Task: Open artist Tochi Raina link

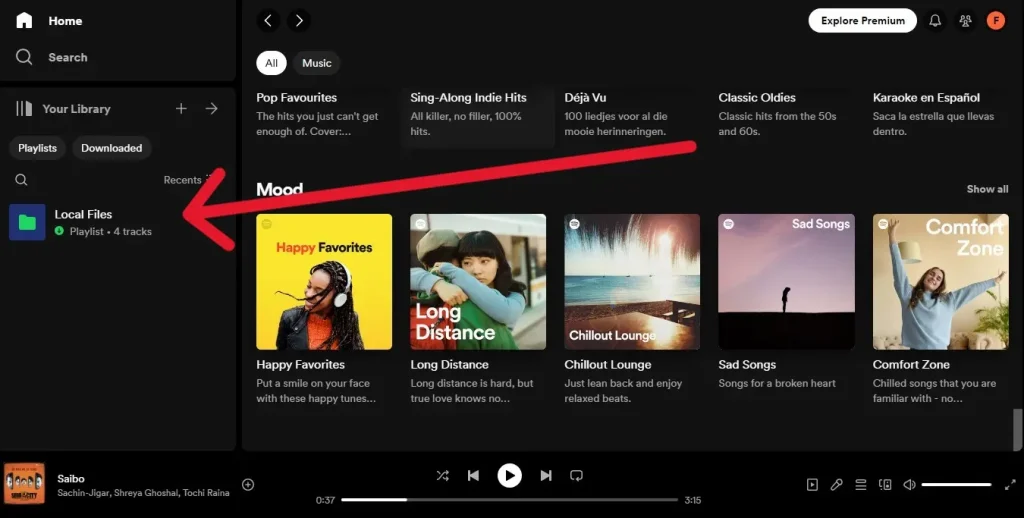Action: [206, 493]
